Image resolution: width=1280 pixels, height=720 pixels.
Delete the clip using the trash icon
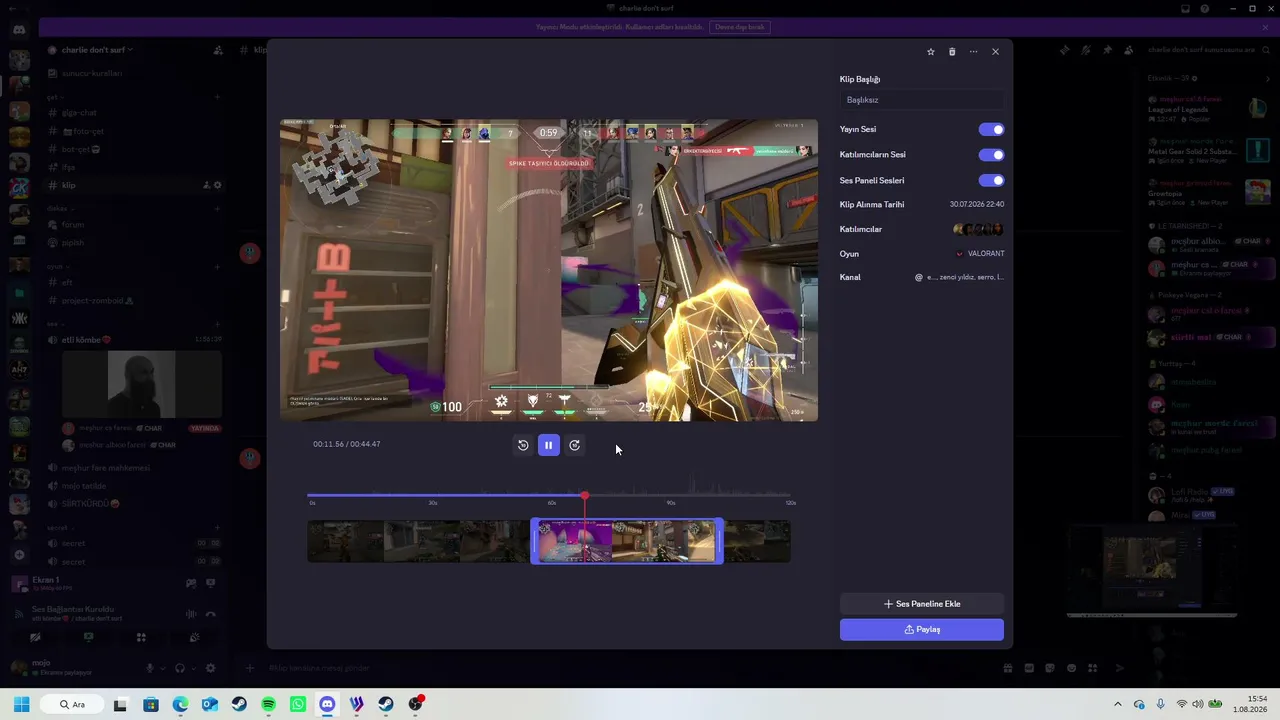tap(952, 52)
